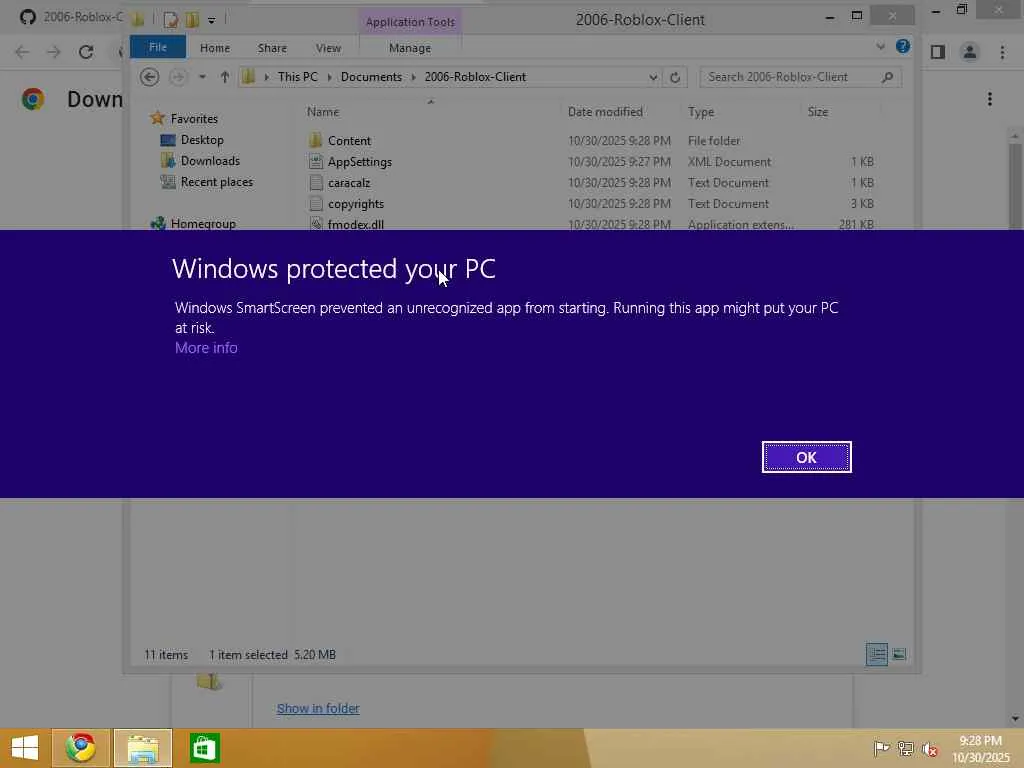Open File Explorer from the taskbar
This screenshot has height=768, width=1024.
[143, 748]
